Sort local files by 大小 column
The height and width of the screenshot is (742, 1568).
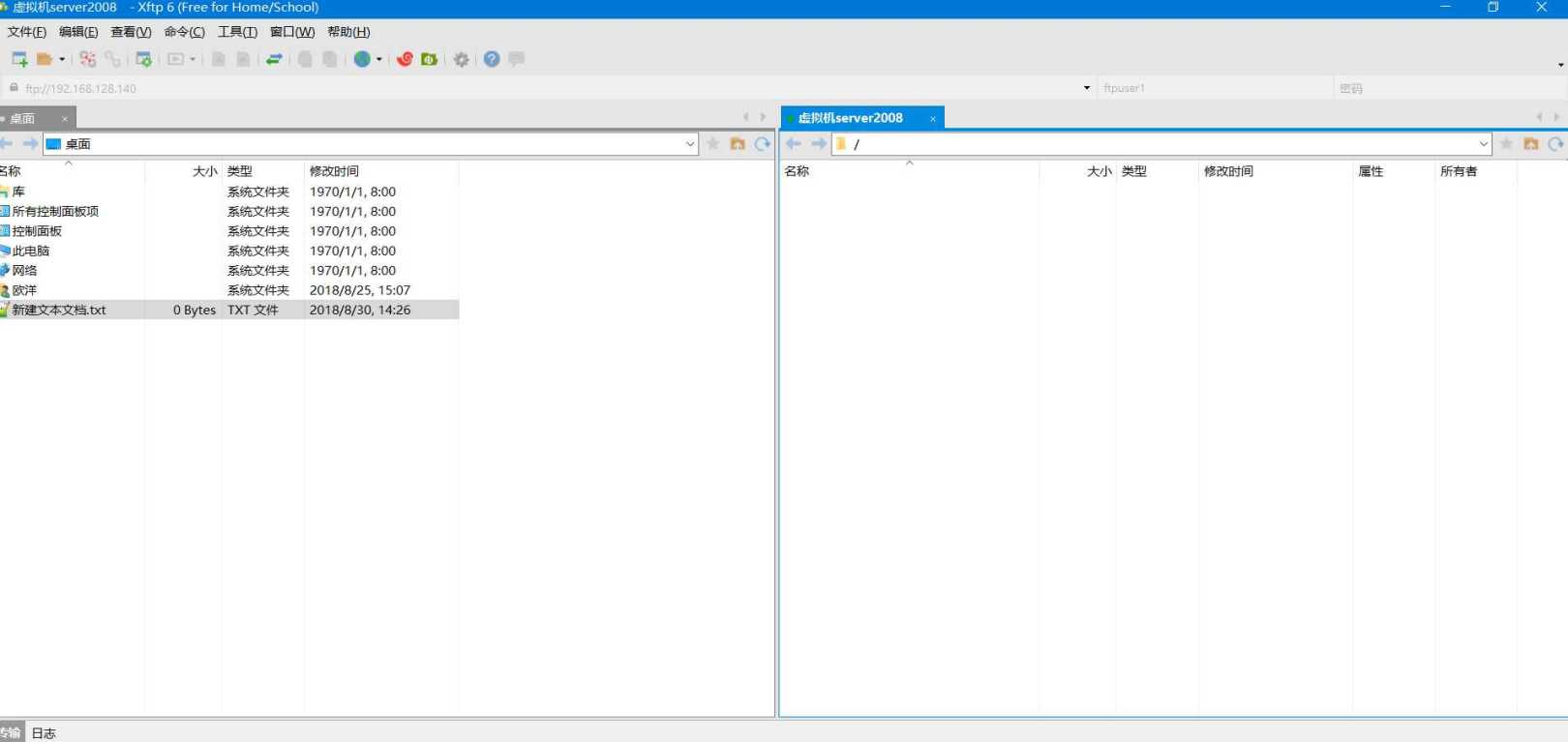[184, 171]
